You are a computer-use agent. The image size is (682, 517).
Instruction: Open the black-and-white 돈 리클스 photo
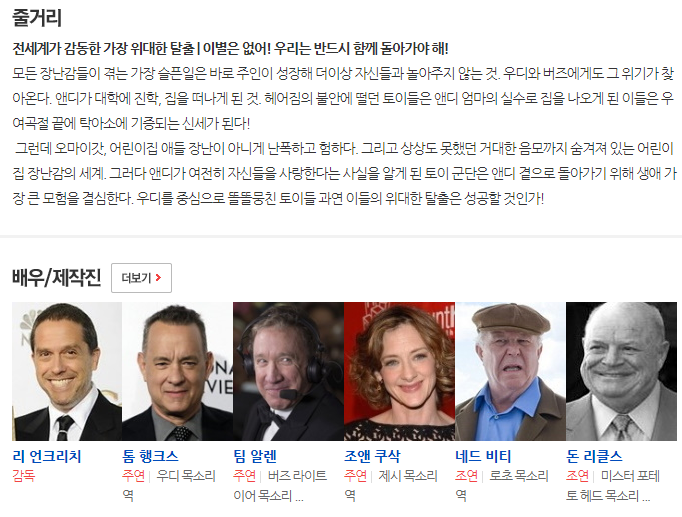click(x=621, y=372)
